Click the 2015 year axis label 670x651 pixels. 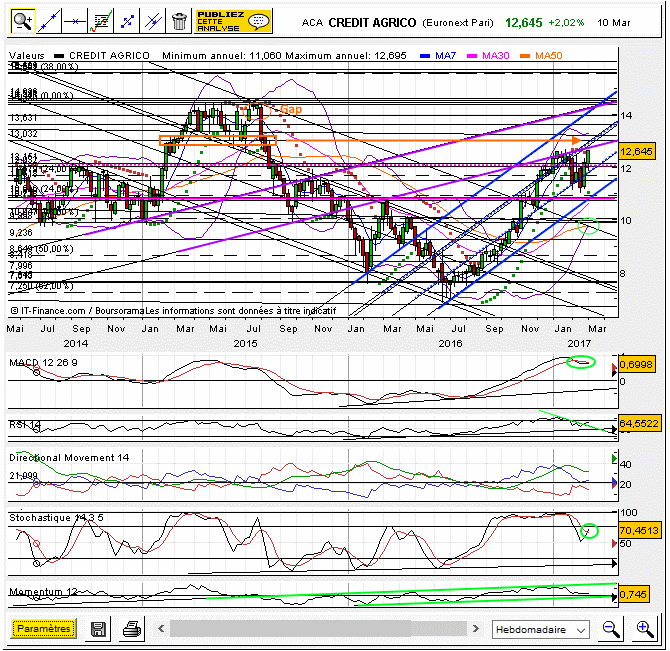coord(246,343)
